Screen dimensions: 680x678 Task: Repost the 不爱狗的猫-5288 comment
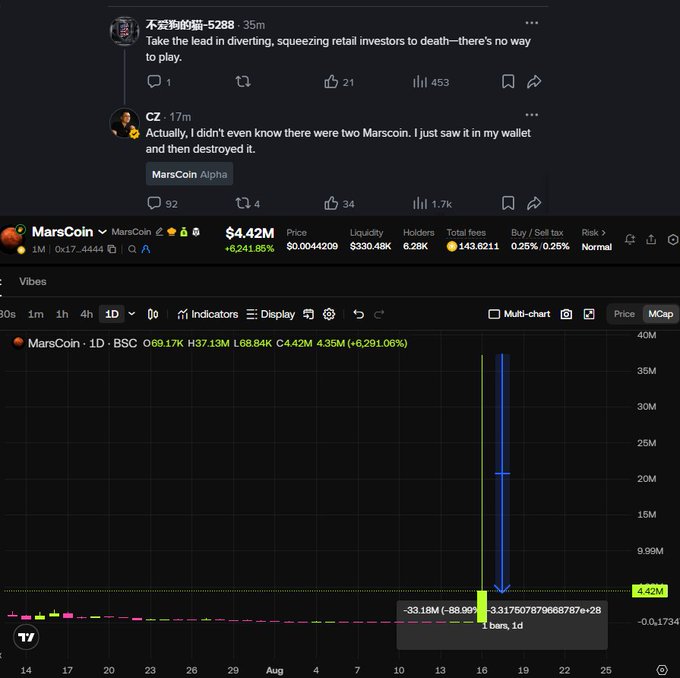coord(243,81)
